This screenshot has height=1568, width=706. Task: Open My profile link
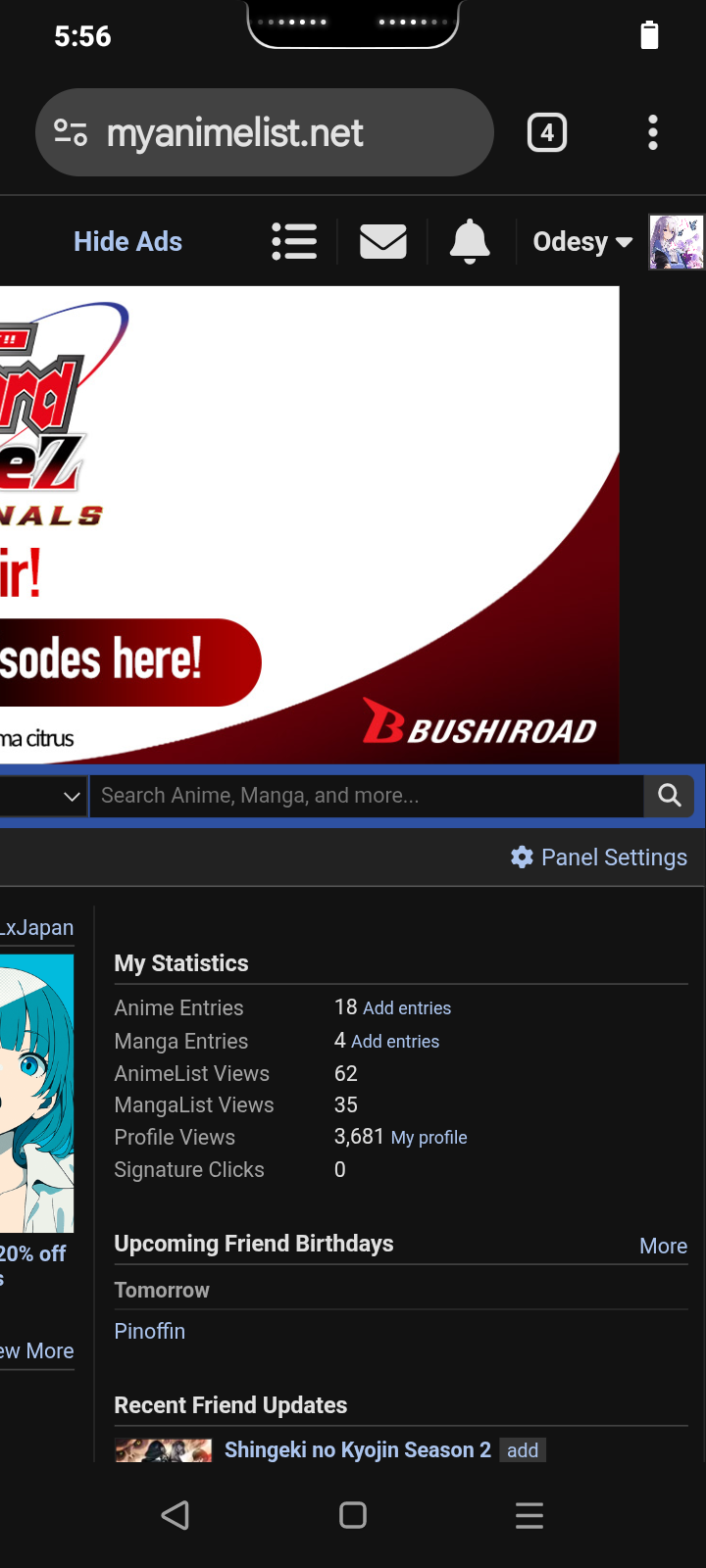pyautogui.click(x=429, y=1138)
